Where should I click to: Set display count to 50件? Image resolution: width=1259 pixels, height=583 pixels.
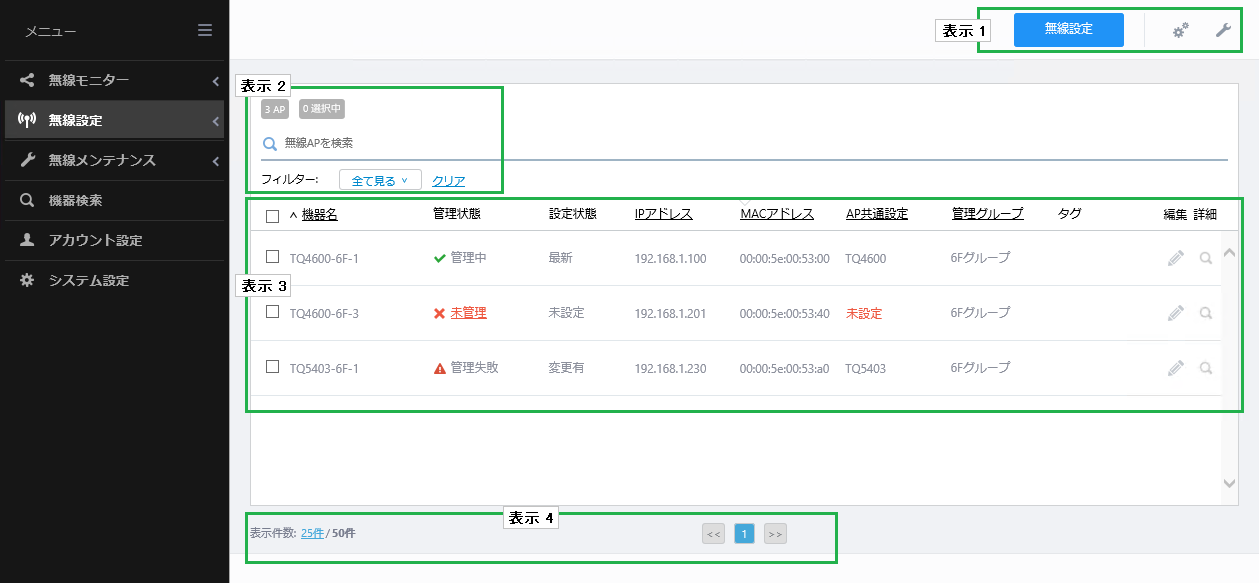point(343,533)
